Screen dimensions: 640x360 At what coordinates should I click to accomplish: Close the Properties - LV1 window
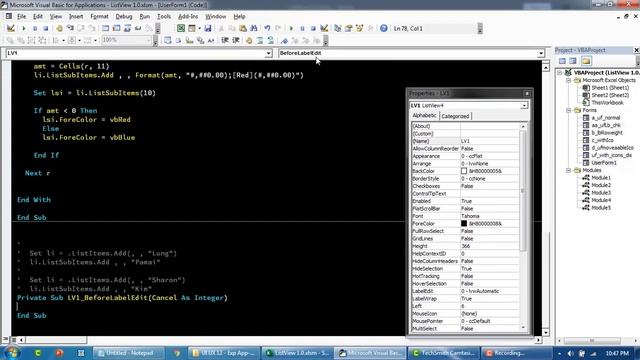point(527,93)
